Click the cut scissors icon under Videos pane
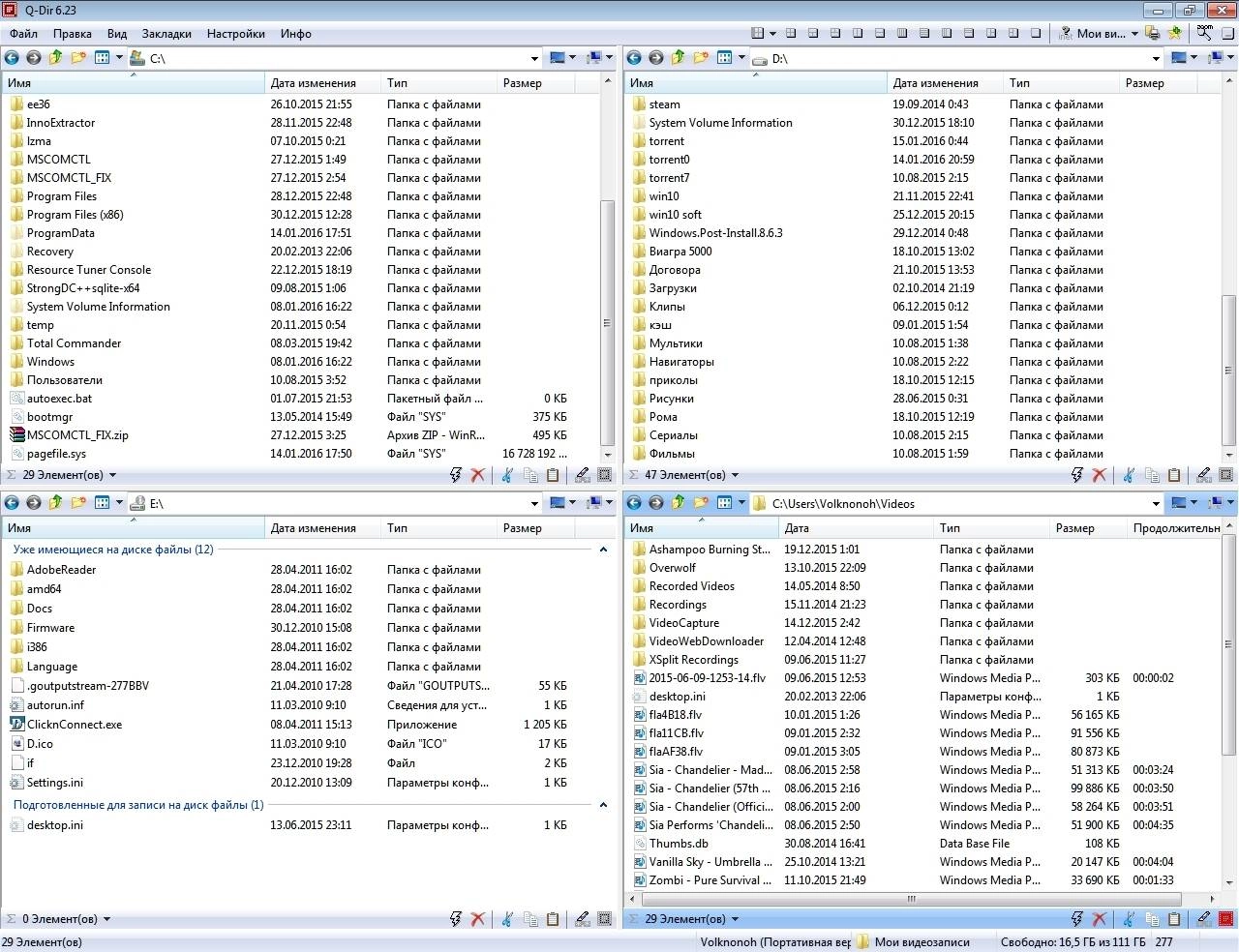This screenshot has width=1239, height=952. pos(1130,919)
